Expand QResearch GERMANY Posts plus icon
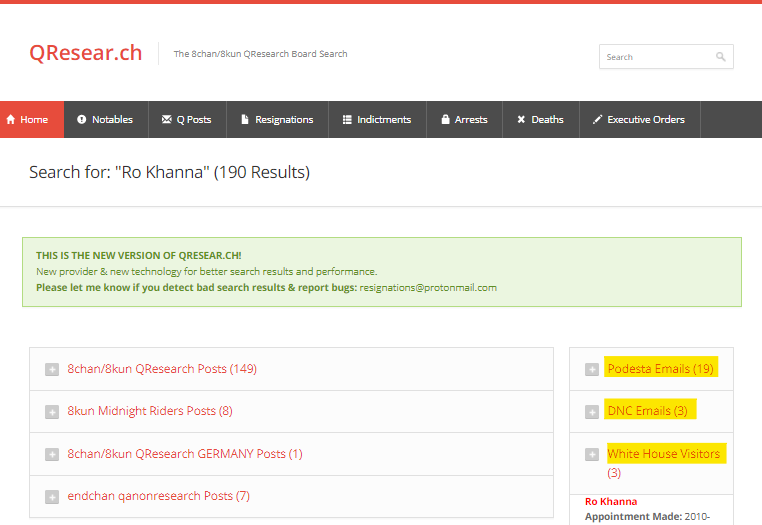 (52, 455)
